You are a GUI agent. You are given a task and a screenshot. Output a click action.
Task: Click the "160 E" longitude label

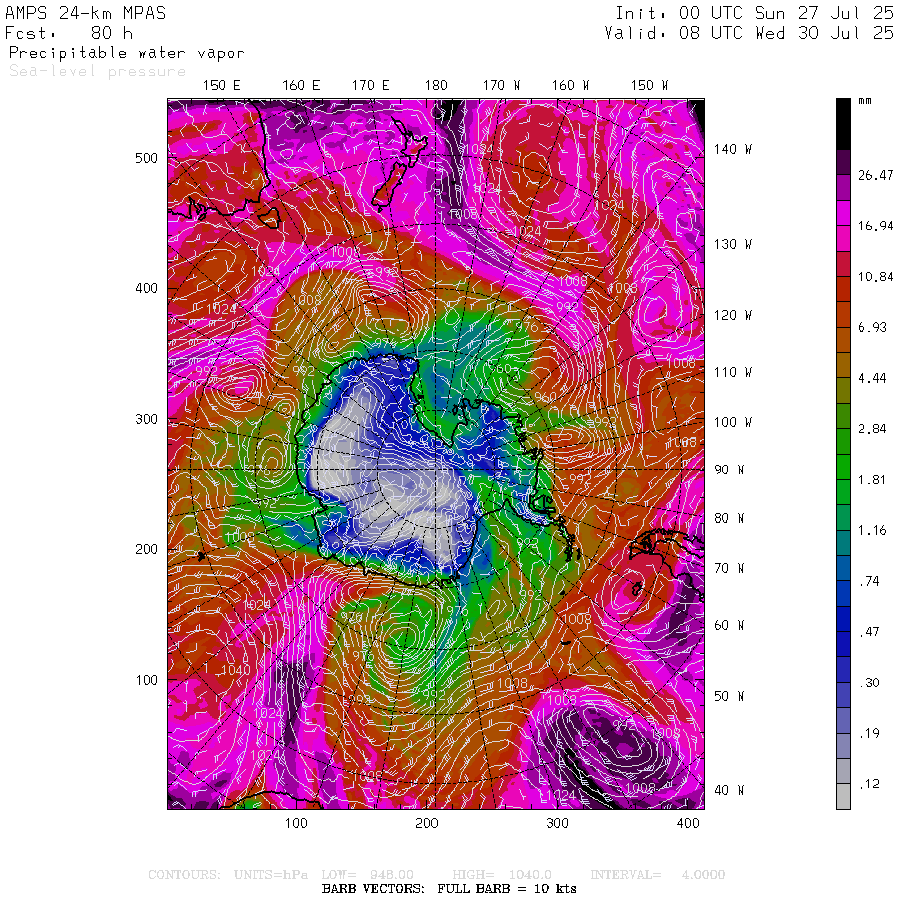pyautogui.click(x=301, y=86)
